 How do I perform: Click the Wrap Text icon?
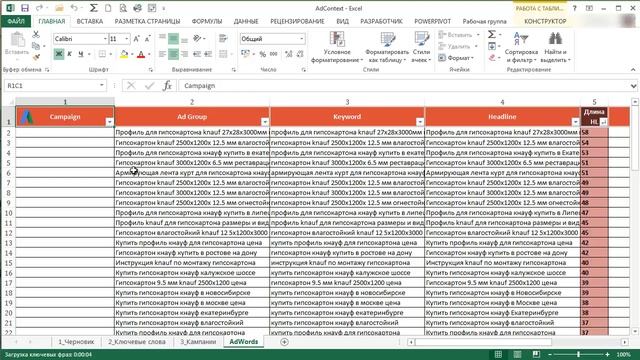click(x=223, y=39)
